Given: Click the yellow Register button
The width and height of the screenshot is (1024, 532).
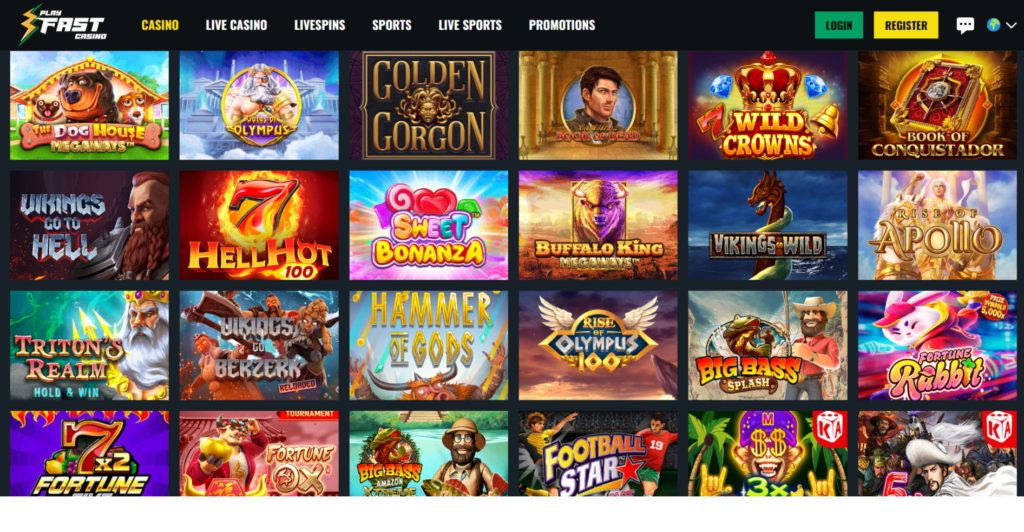Looking at the screenshot, I should 906,25.
